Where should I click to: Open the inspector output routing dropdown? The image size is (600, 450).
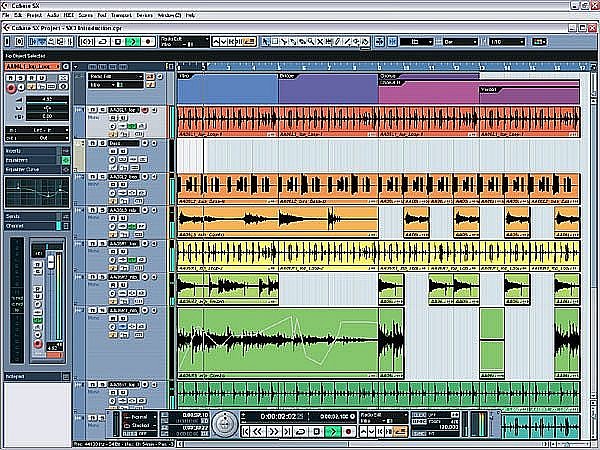[x=37, y=138]
